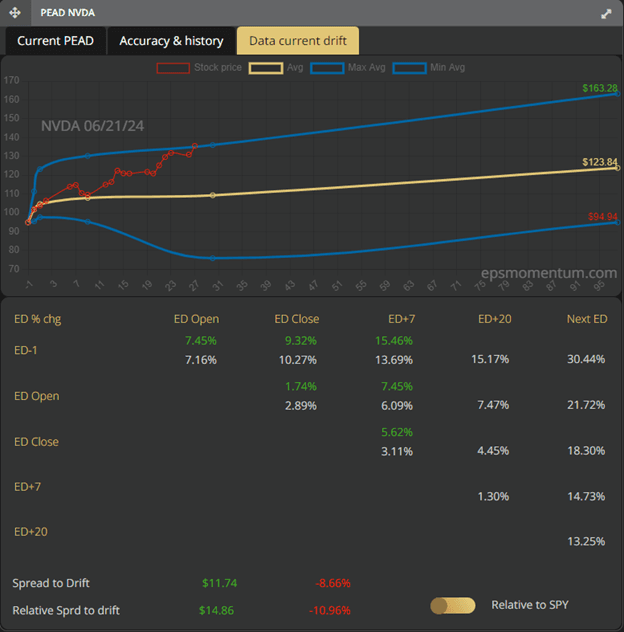The height and width of the screenshot is (632, 624).
Task: Expand the PEAD NVDA widget to fullscreen
Action: 606,14
